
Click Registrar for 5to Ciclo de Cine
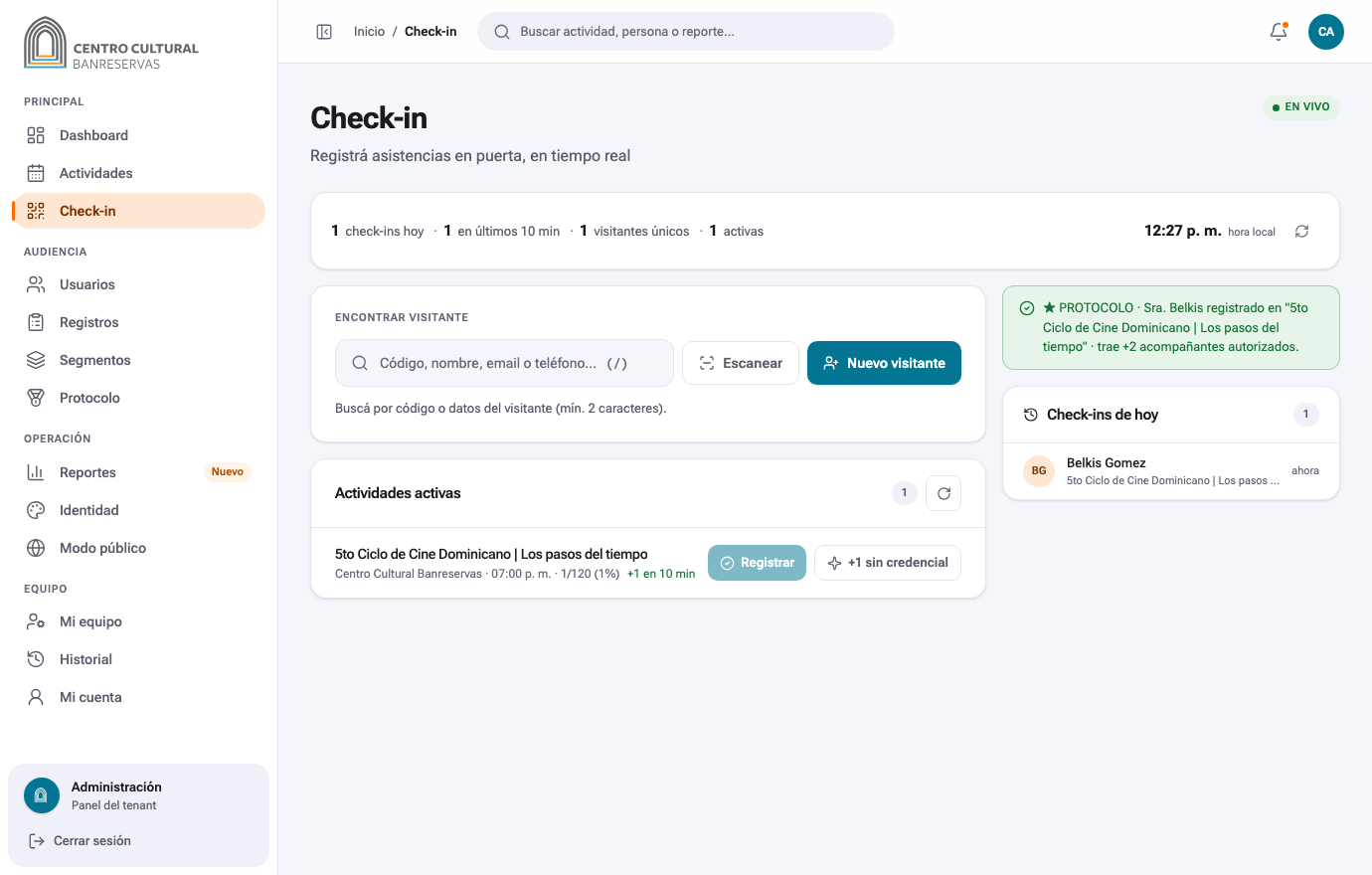[757, 563]
